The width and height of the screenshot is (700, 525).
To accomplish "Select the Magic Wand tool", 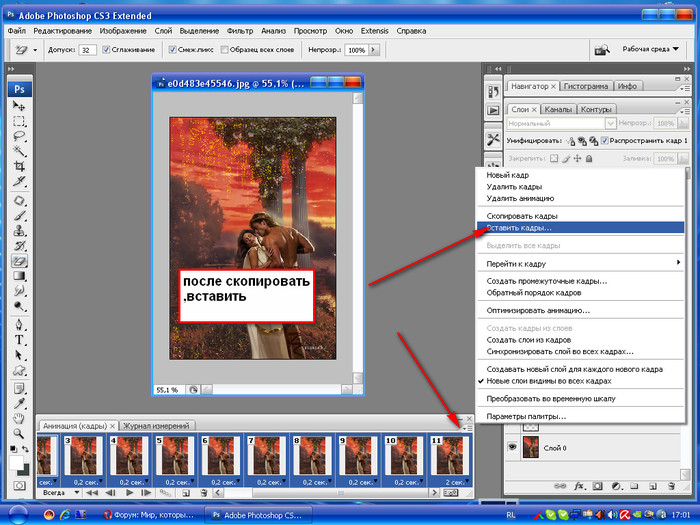I will point(19,151).
